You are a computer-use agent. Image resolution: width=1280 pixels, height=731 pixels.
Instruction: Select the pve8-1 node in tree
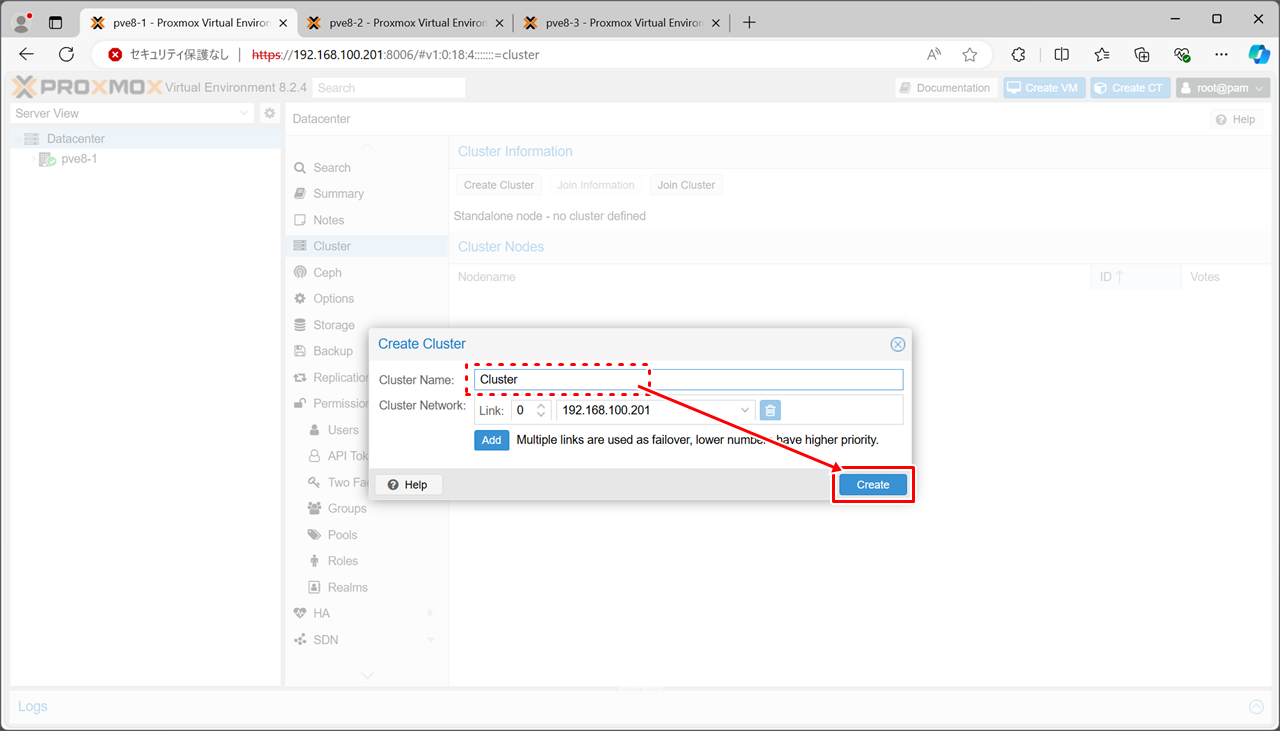click(78, 159)
